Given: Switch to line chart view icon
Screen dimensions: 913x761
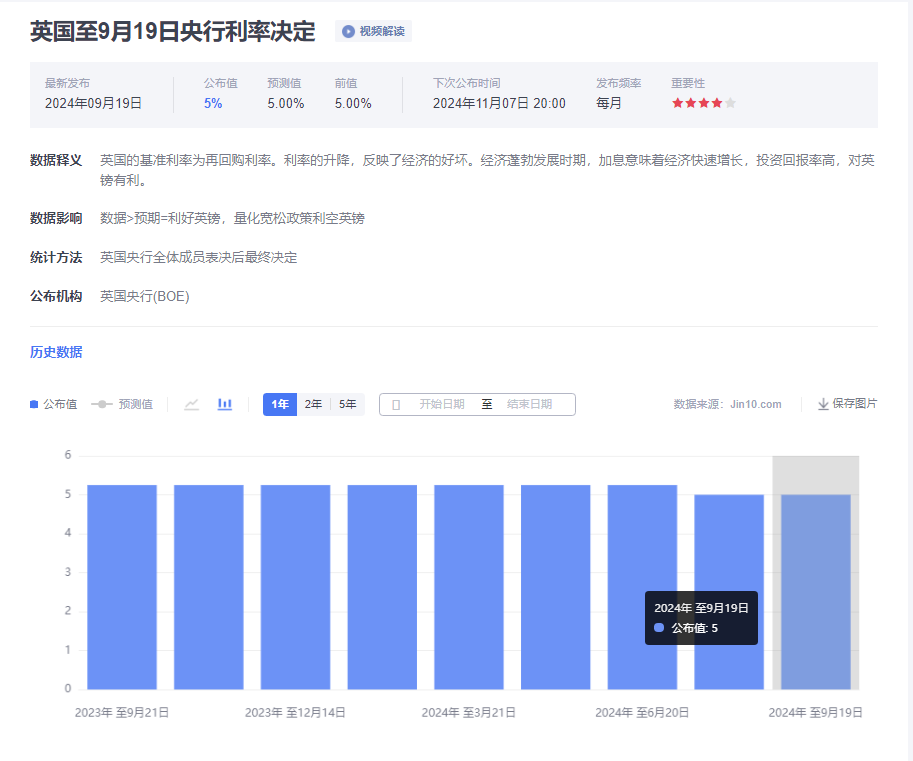Looking at the screenshot, I should pyautogui.click(x=192, y=404).
